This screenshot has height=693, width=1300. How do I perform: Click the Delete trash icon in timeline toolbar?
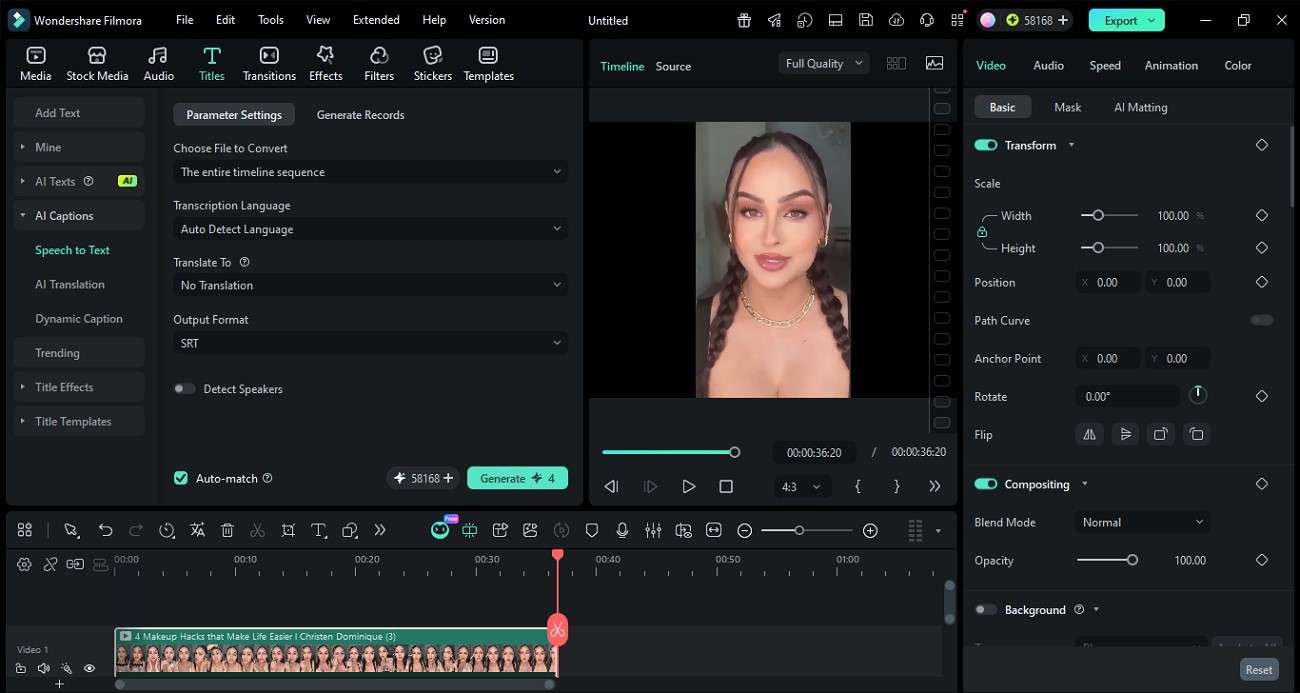coord(227,530)
